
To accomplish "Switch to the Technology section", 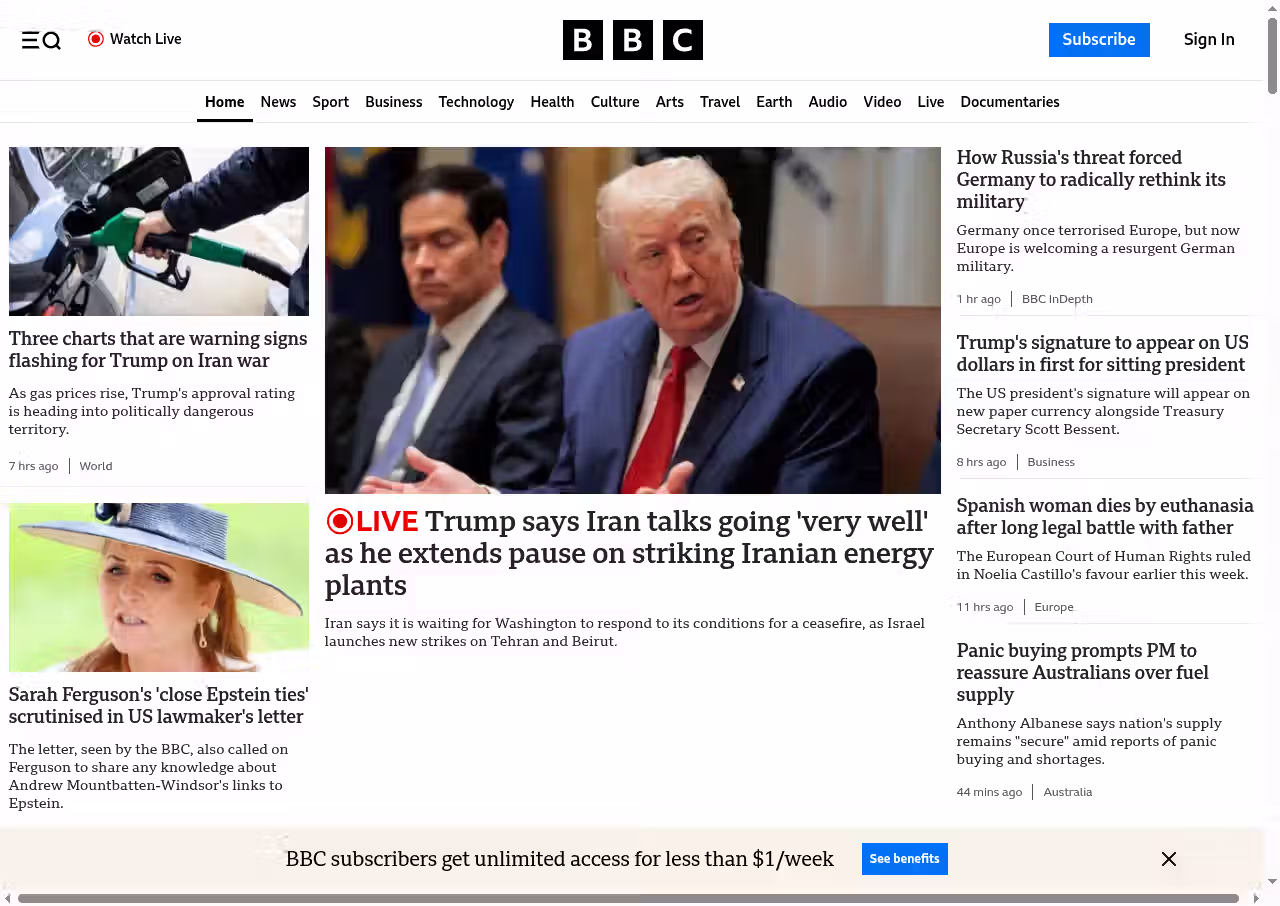I will point(476,102).
